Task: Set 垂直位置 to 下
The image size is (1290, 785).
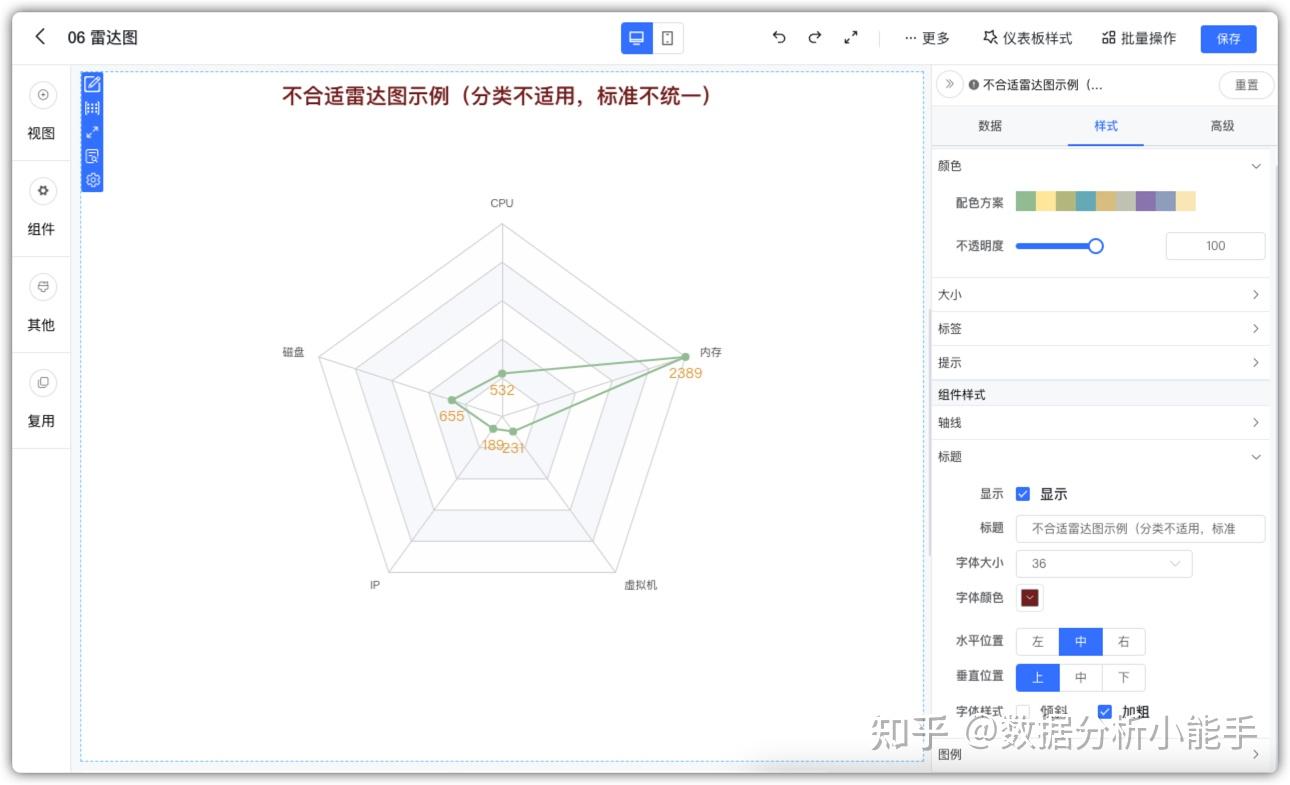Action: pyautogui.click(x=1124, y=678)
